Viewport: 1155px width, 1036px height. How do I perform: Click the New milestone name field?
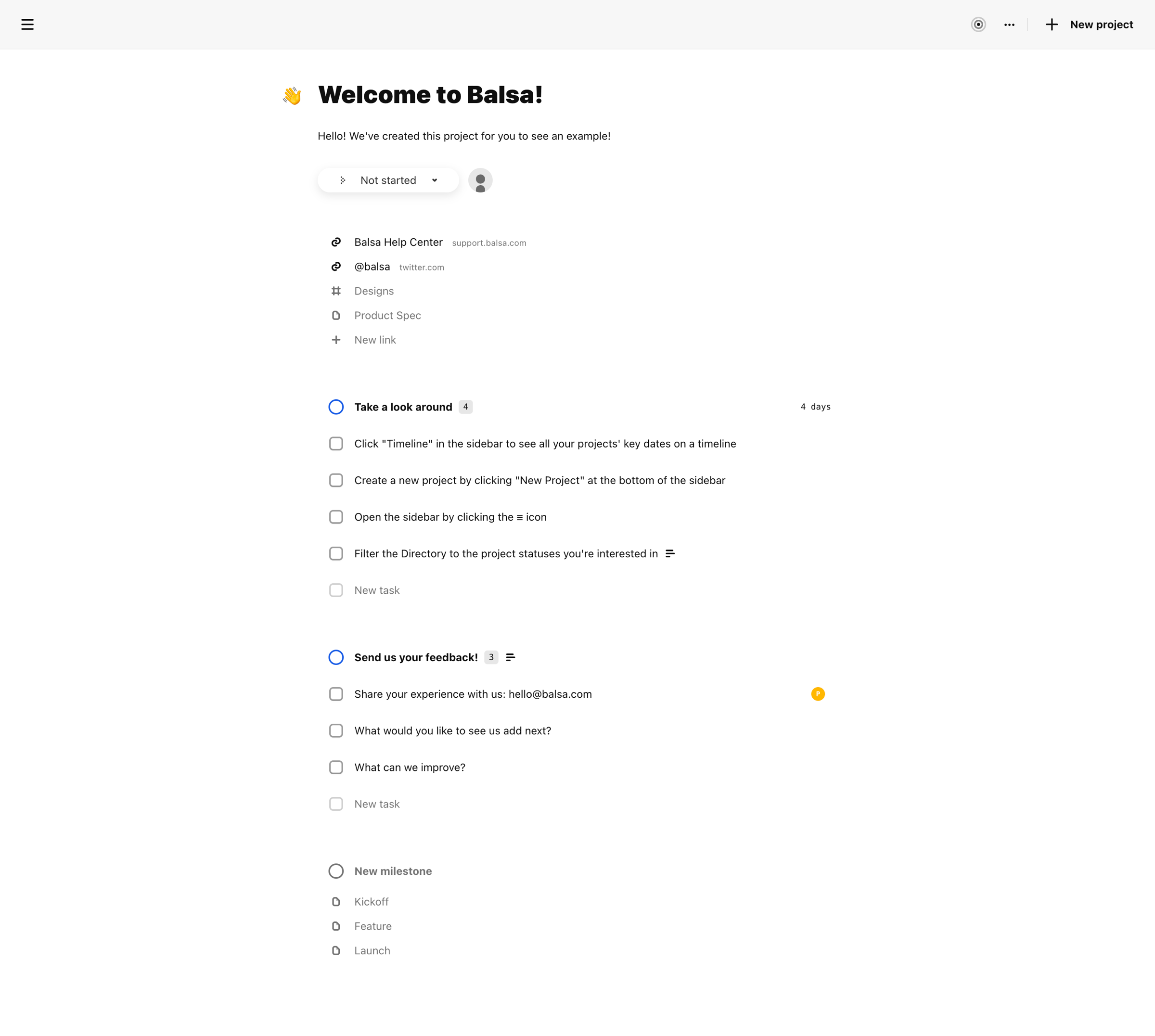(x=393, y=871)
